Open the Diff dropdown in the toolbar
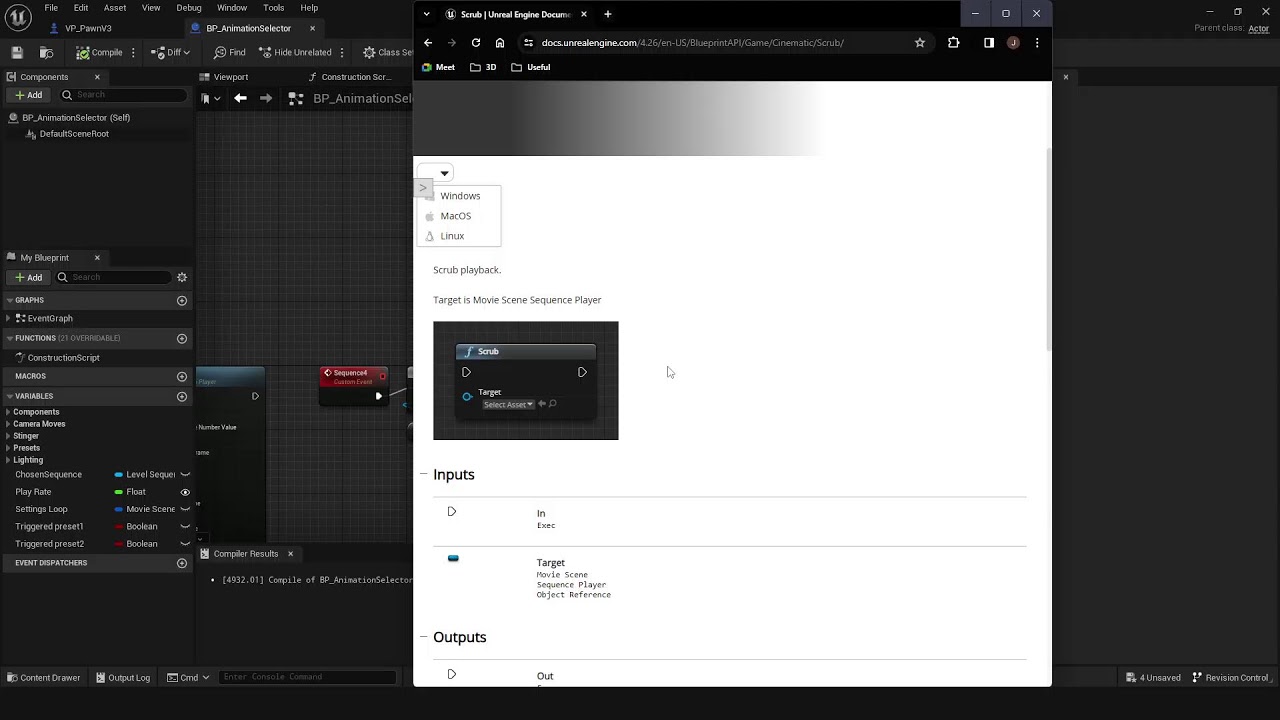The image size is (1280, 720). (x=186, y=52)
